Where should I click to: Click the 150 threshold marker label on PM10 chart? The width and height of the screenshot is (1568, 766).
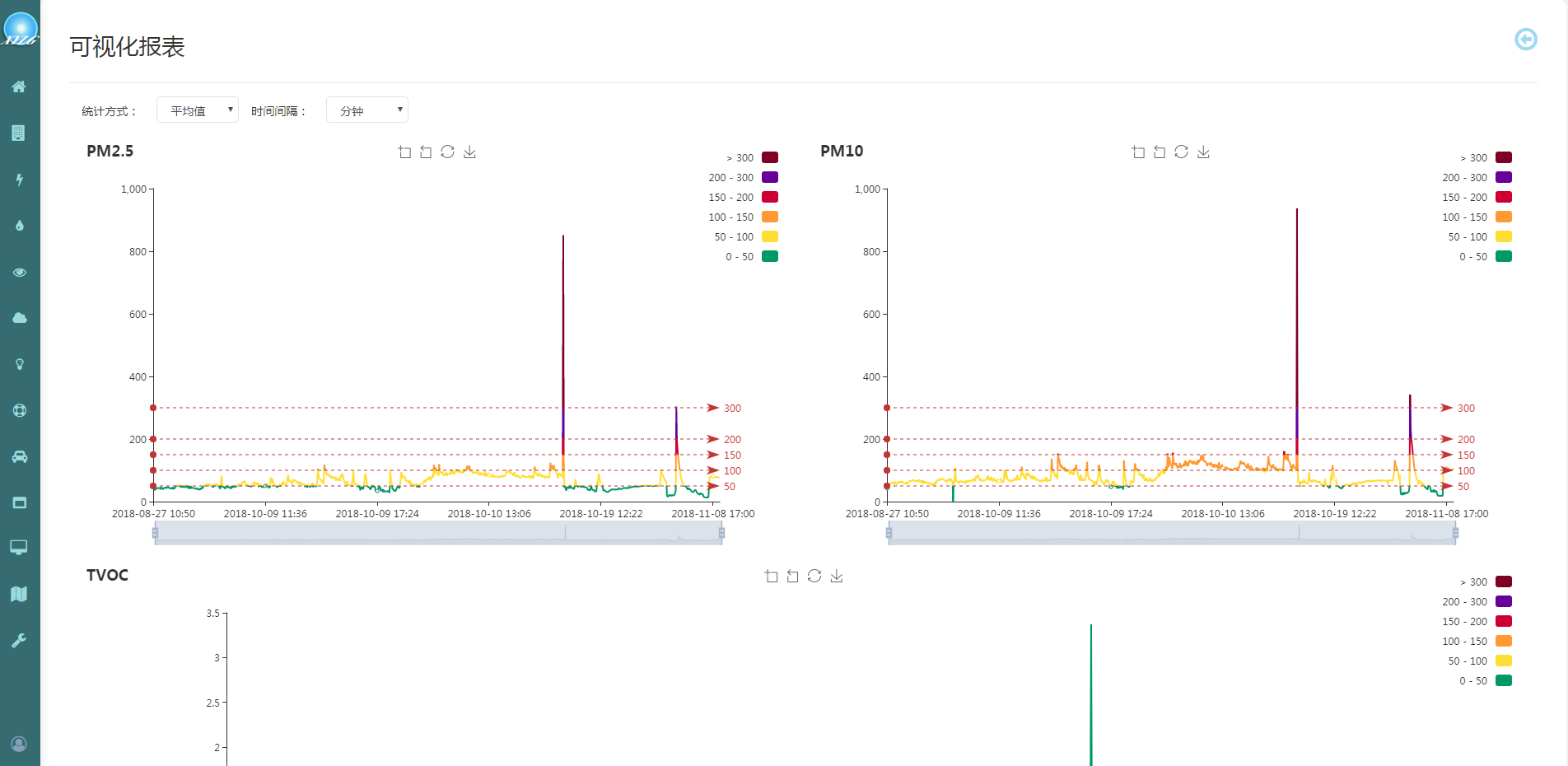click(1466, 455)
